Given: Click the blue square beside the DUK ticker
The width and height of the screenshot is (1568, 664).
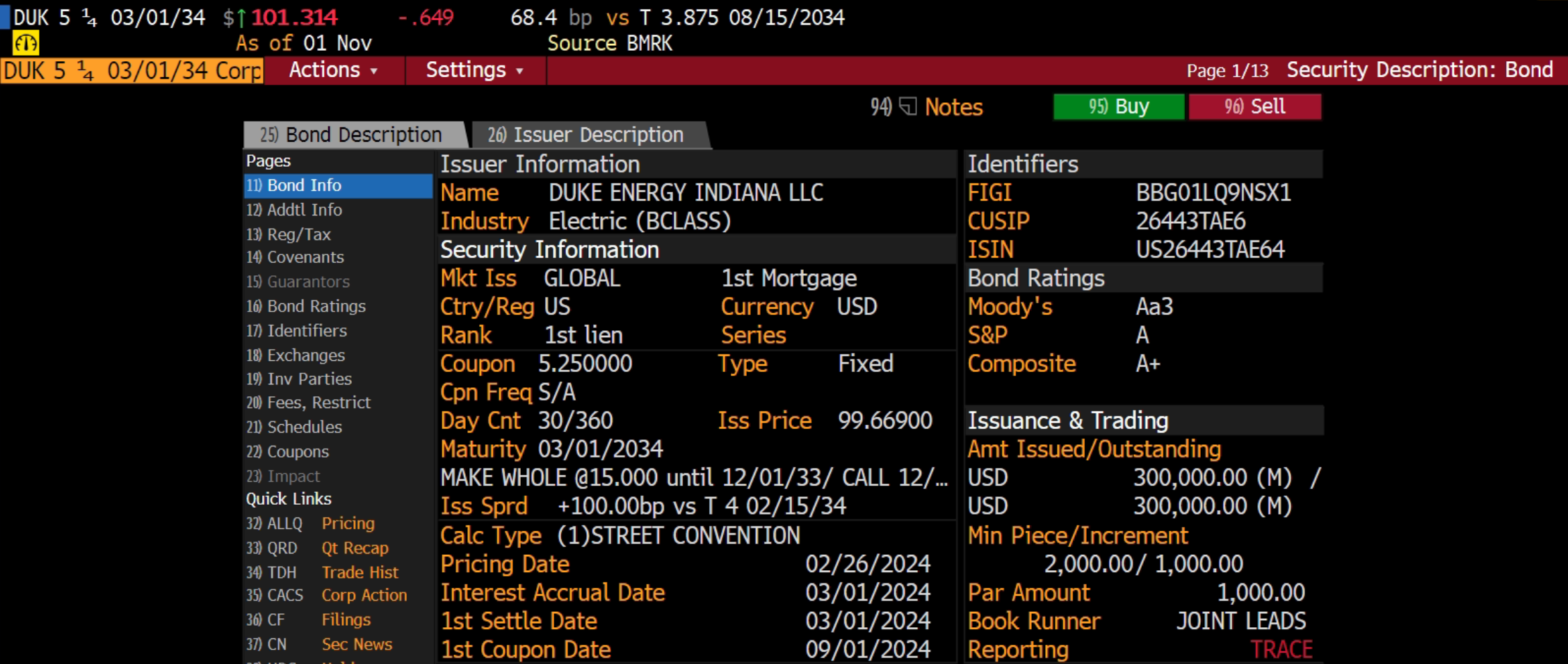Looking at the screenshot, I should point(4,17).
